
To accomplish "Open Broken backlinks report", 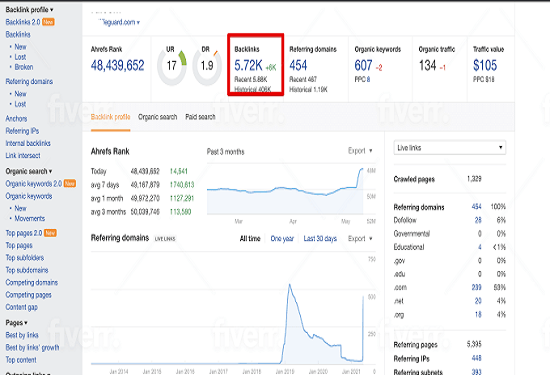I will click(24, 67).
